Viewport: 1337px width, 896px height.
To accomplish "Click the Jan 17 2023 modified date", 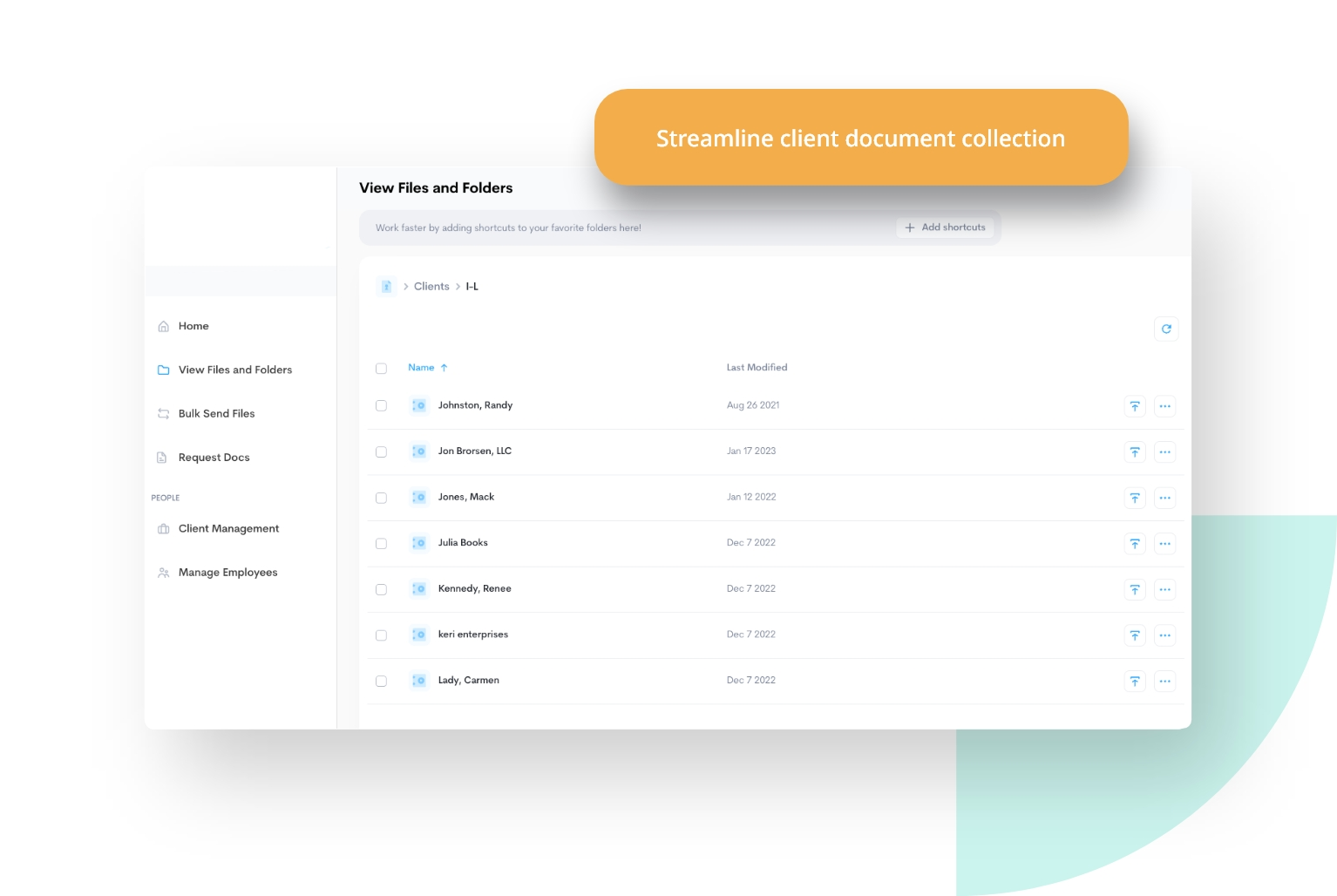I will pos(751,451).
